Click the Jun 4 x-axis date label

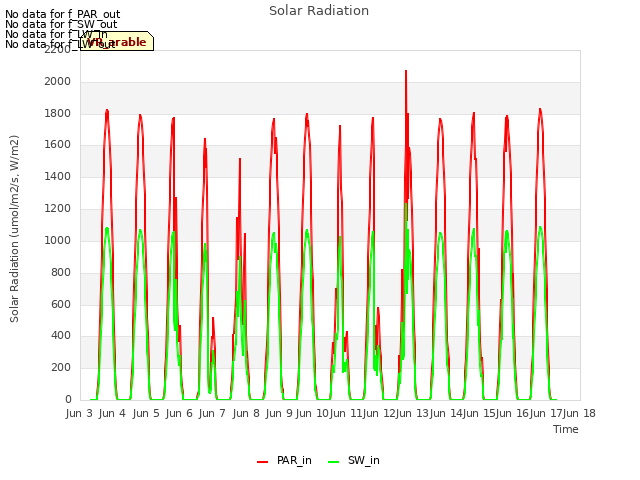tap(112, 413)
